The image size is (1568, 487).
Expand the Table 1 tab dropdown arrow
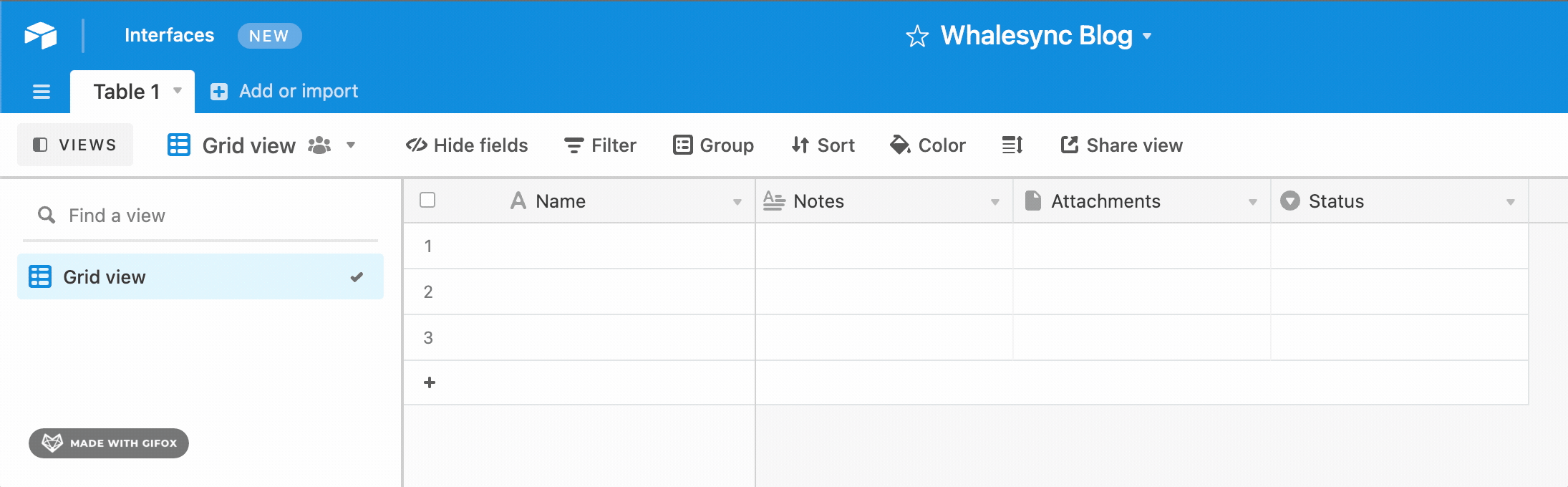pos(178,91)
